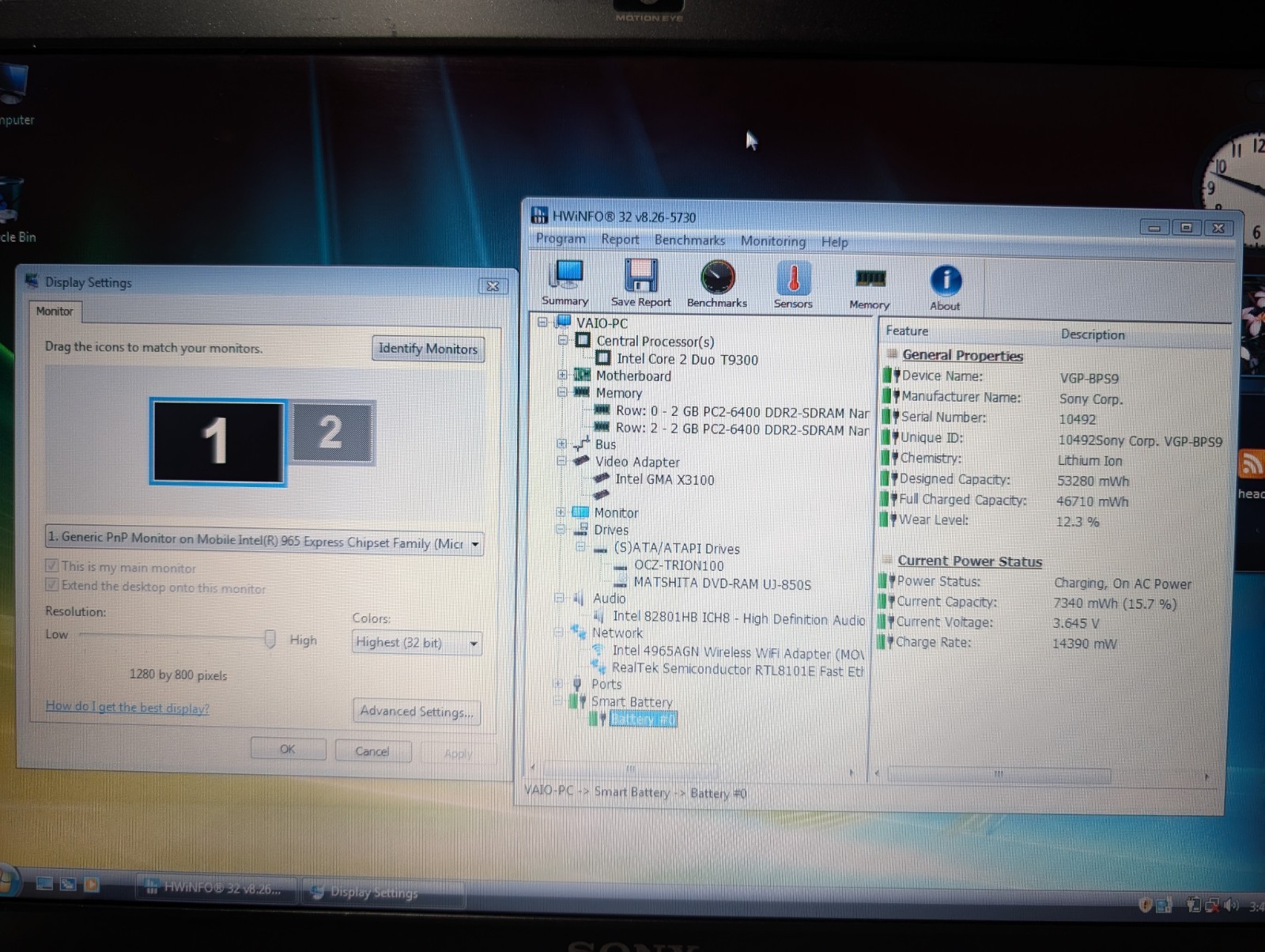
Task: Select the Monitor tab in Display Settings
Action: pos(55,312)
